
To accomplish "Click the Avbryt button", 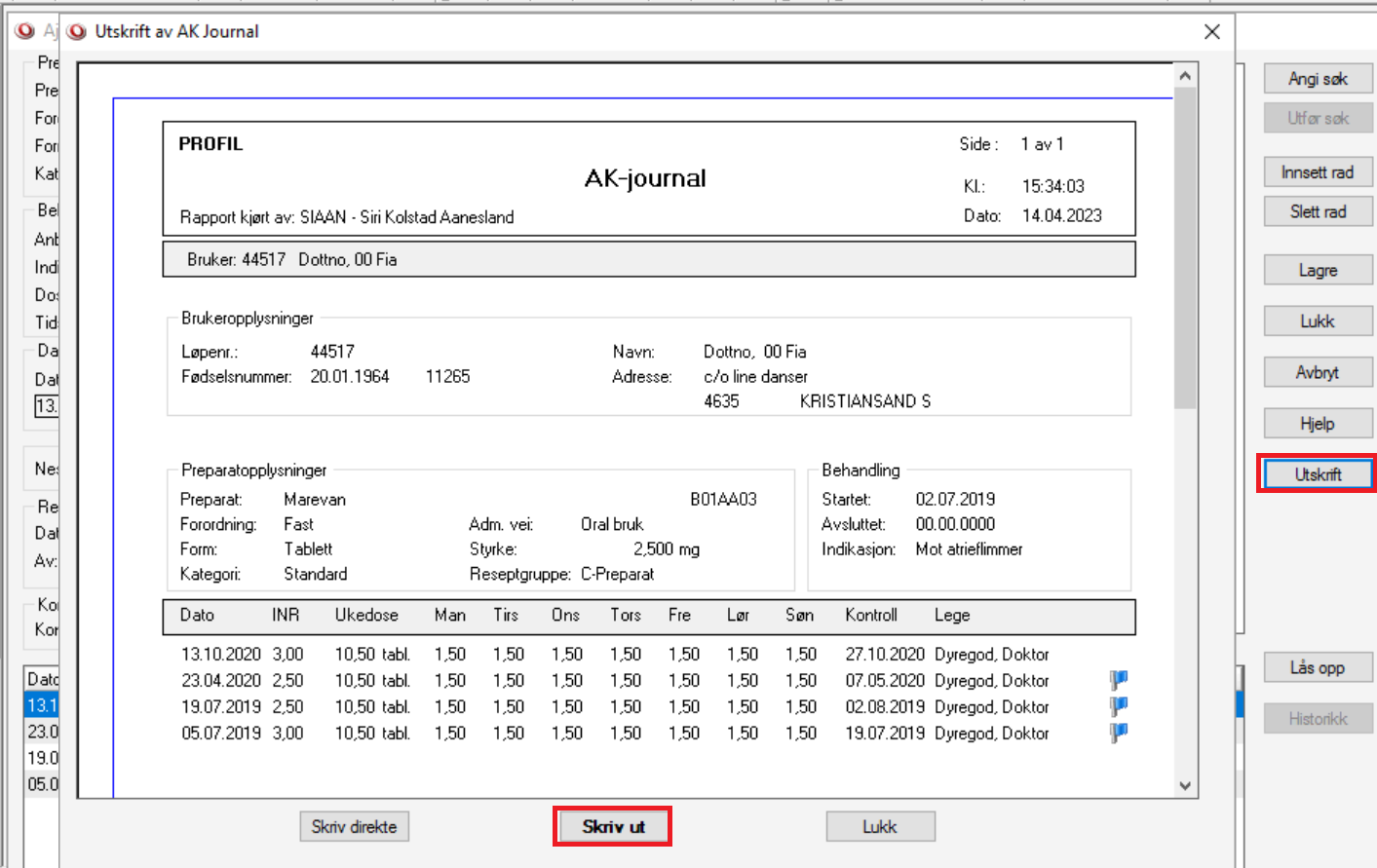I will [1318, 372].
